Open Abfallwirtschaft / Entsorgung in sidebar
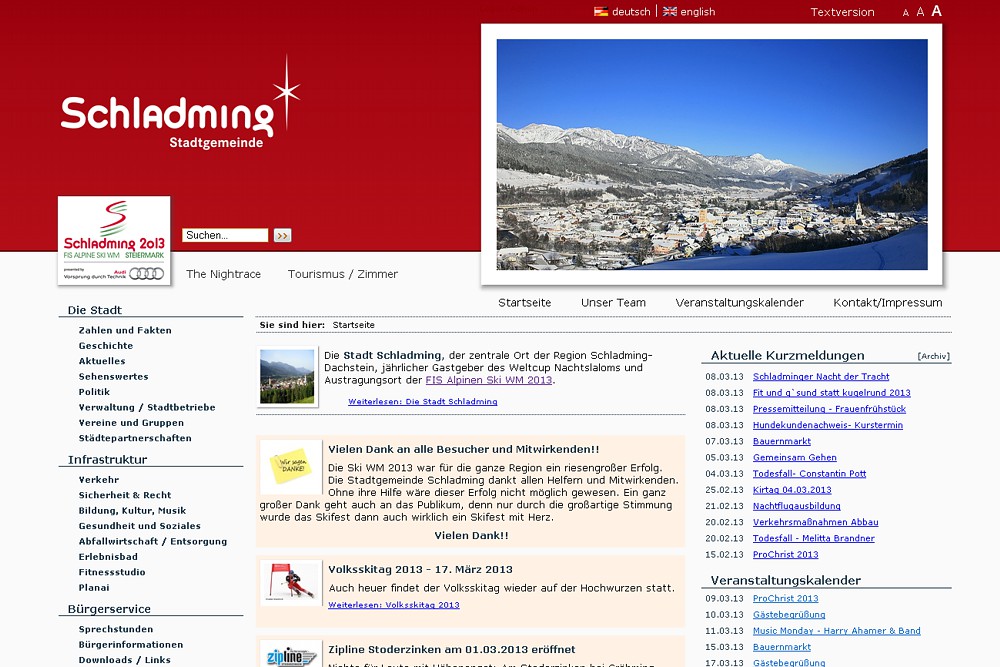Image resolution: width=1000 pixels, height=667 pixels. point(152,541)
